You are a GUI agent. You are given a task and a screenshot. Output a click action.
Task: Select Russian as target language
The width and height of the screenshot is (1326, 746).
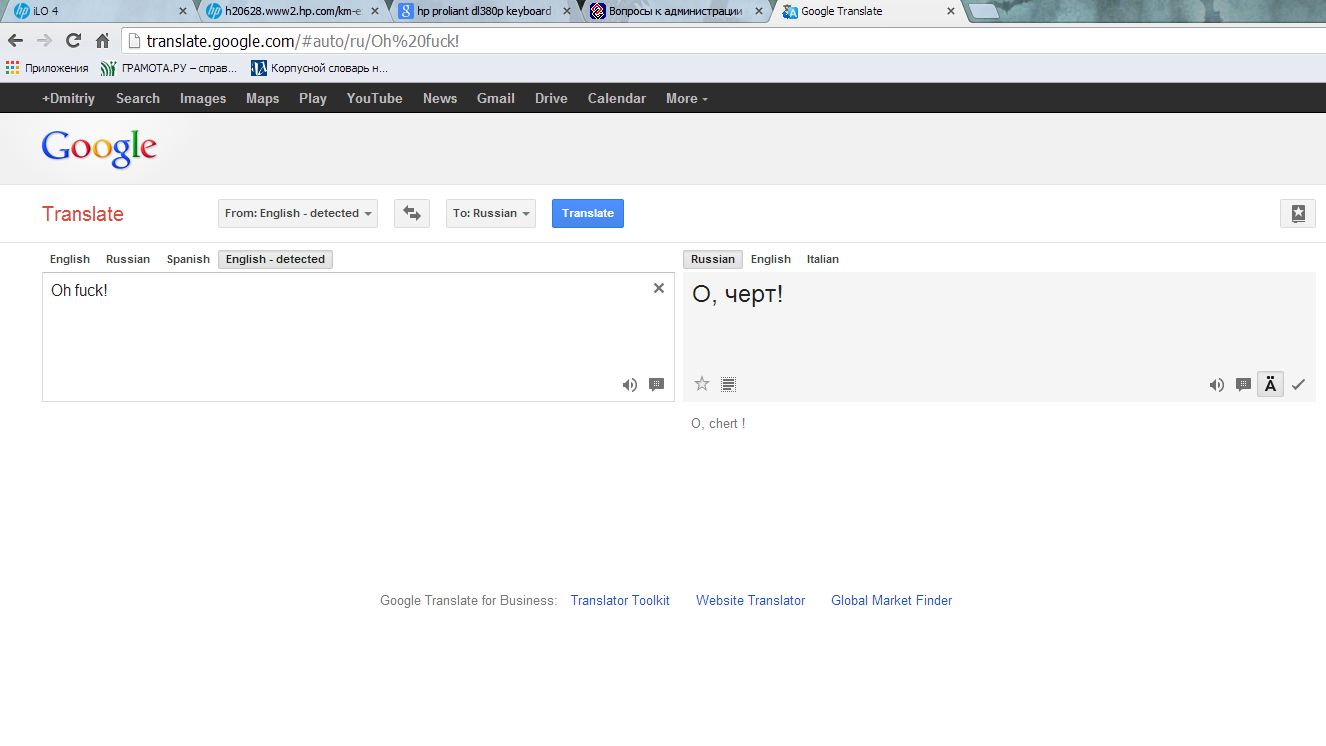(713, 259)
